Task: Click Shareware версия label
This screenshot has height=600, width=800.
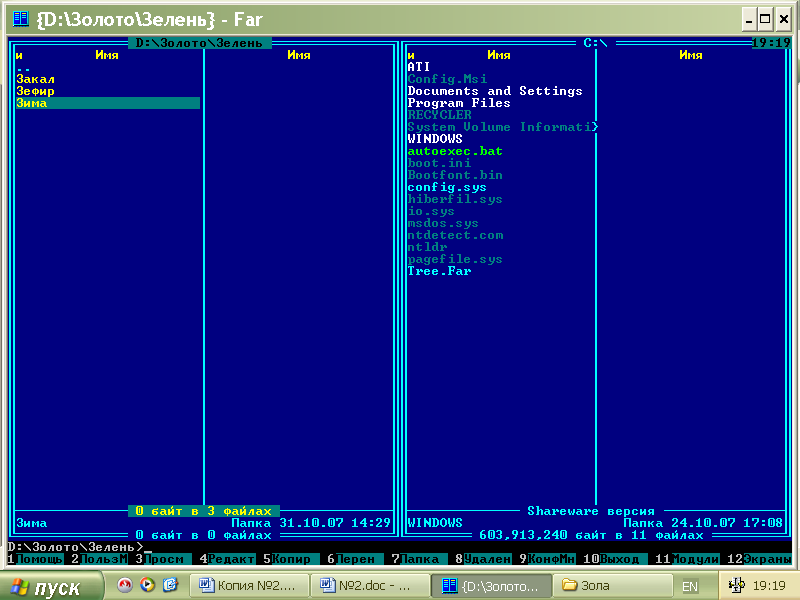Action: (591, 511)
